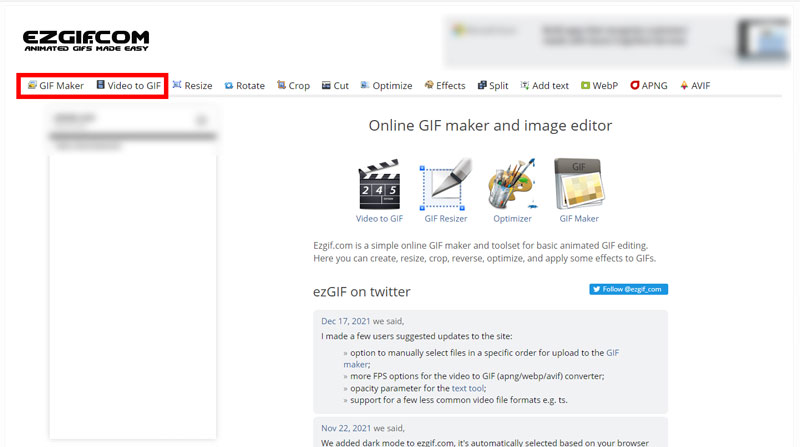Open the Optimizer text link
The width and height of the screenshot is (800, 447).
(x=512, y=218)
